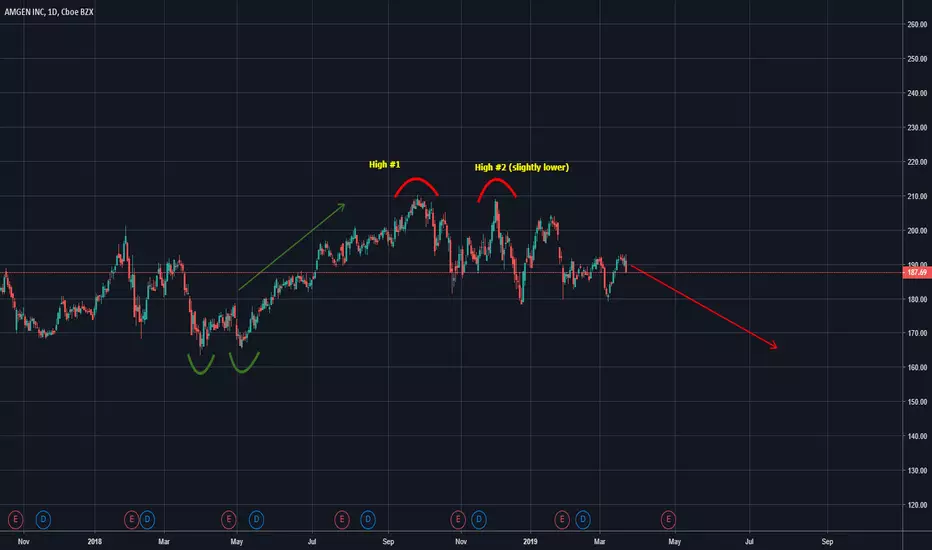Click the Jul label following 2019 on time axis
Viewport: 932px width, 550px height.
coord(749,542)
